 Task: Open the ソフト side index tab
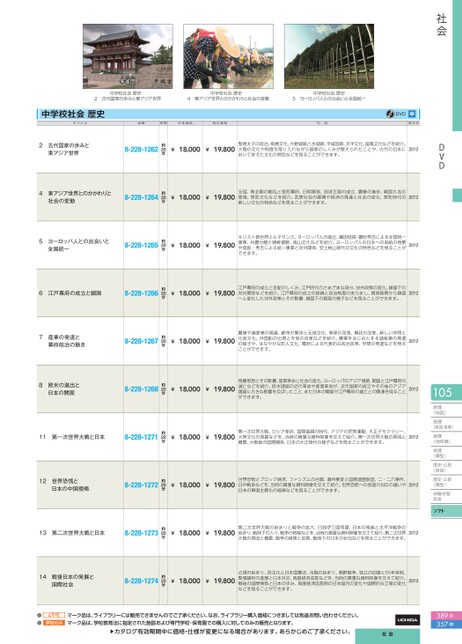[446, 511]
